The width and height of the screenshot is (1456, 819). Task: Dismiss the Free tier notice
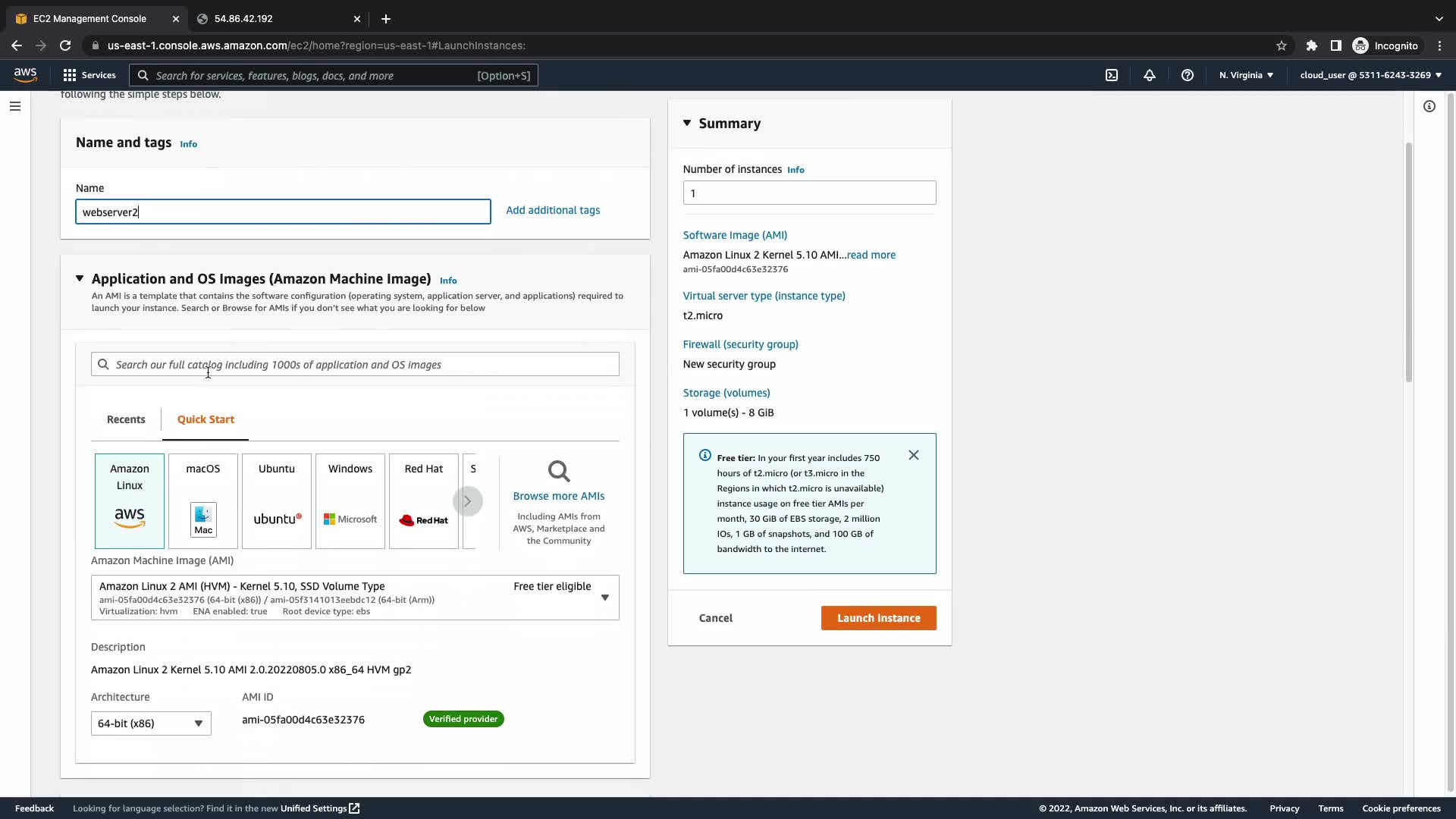[914, 455]
